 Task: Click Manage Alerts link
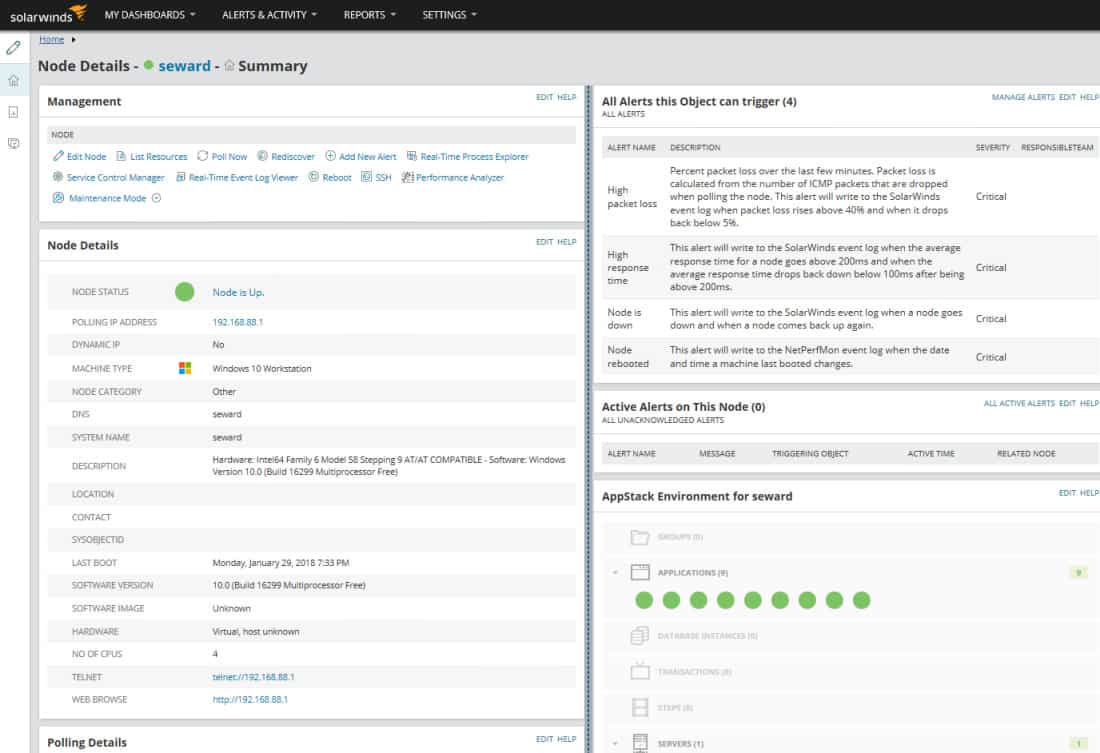click(x=1023, y=98)
